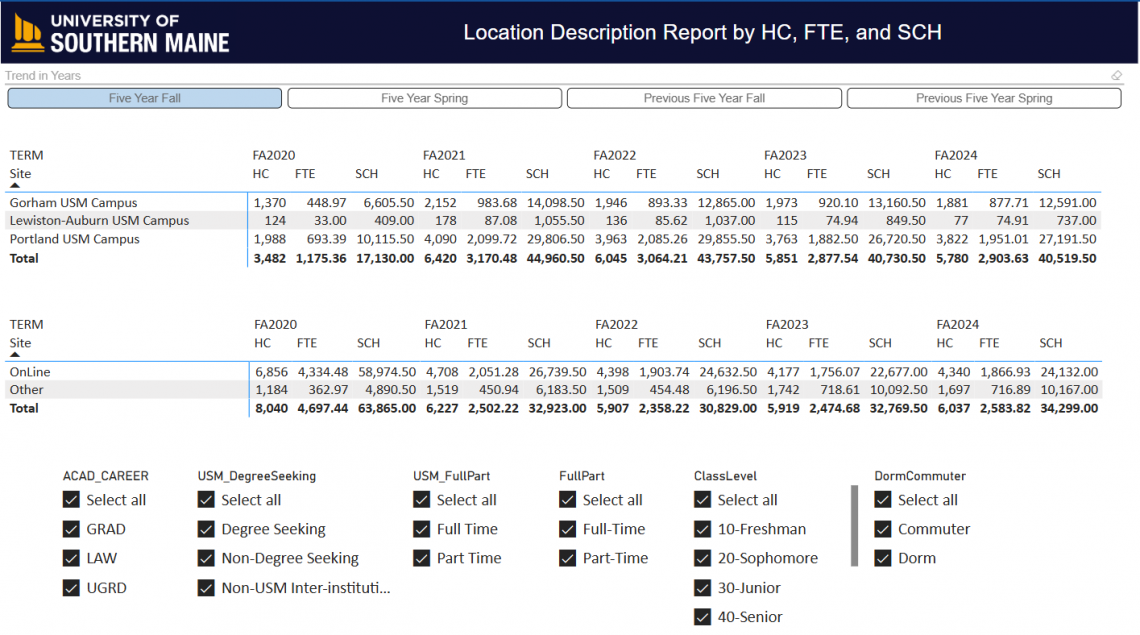Click sort arrow under Site in OnLine table
The width and height of the screenshot is (1140, 635).
pyautogui.click(x=15, y=356)
